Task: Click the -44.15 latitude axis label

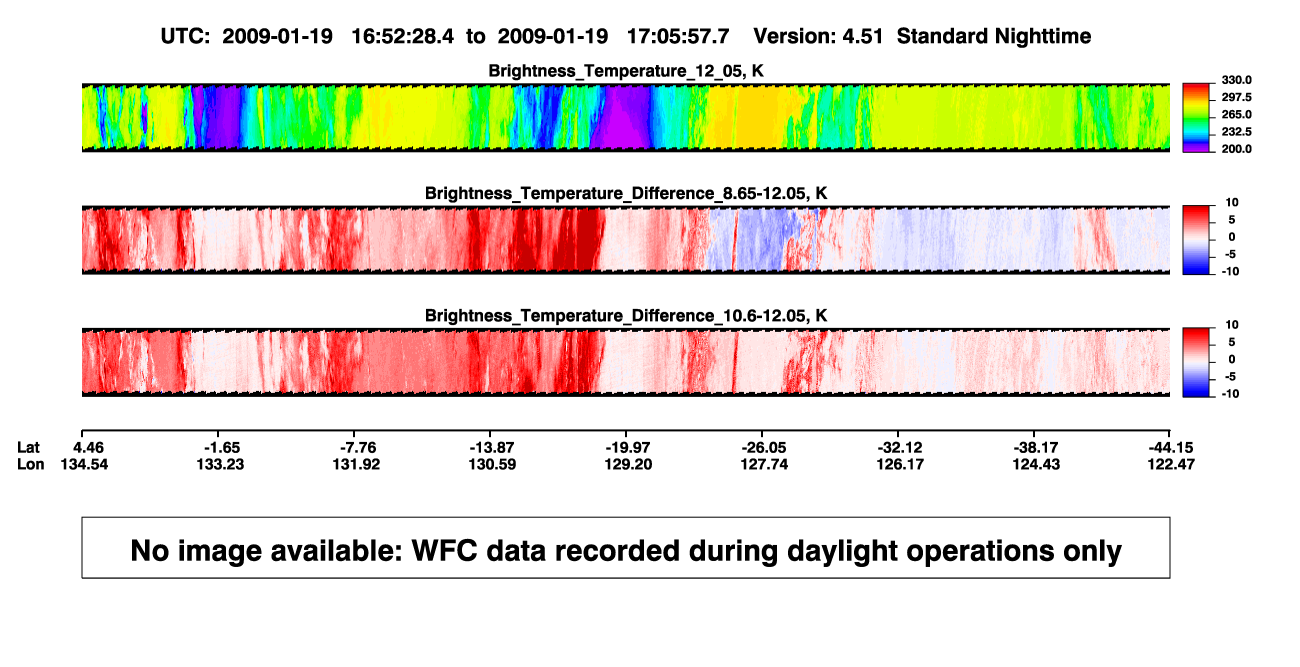Action: (x=1170, y=446)
